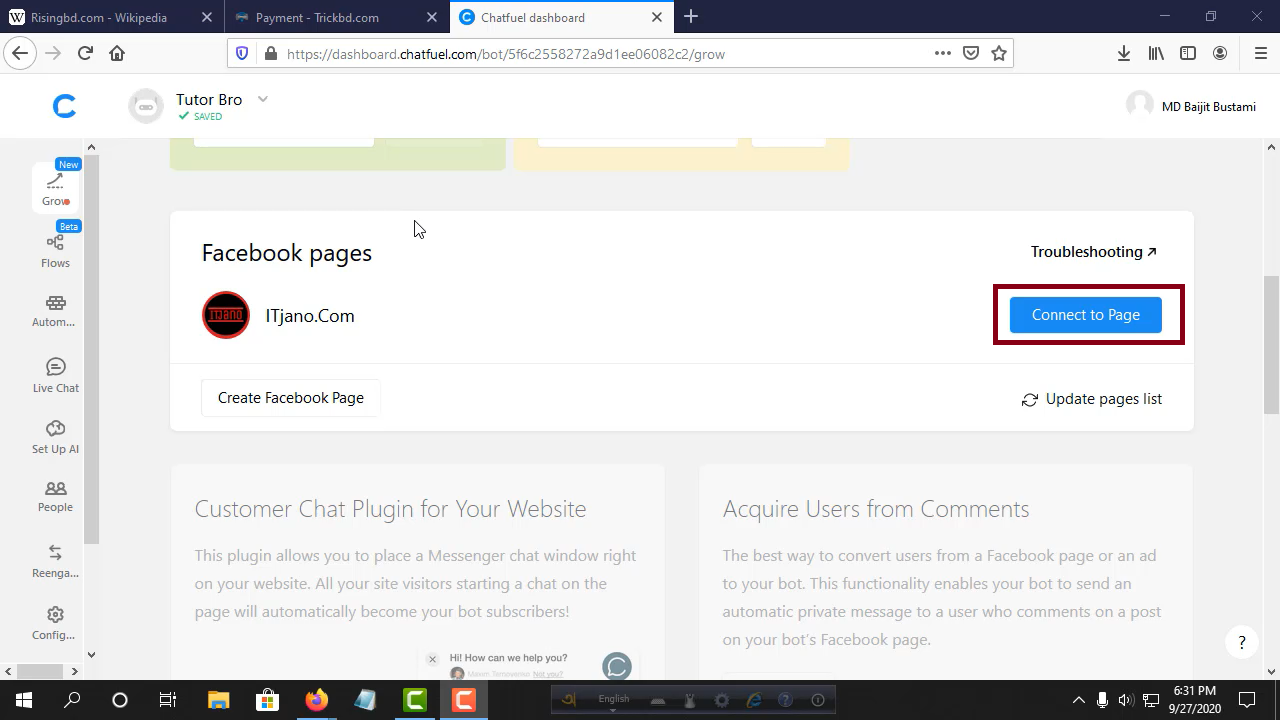Image resolution: width=1280 pixels, height=720 pixels.
Task: Open the Library menu icon
Action: 1156,53
